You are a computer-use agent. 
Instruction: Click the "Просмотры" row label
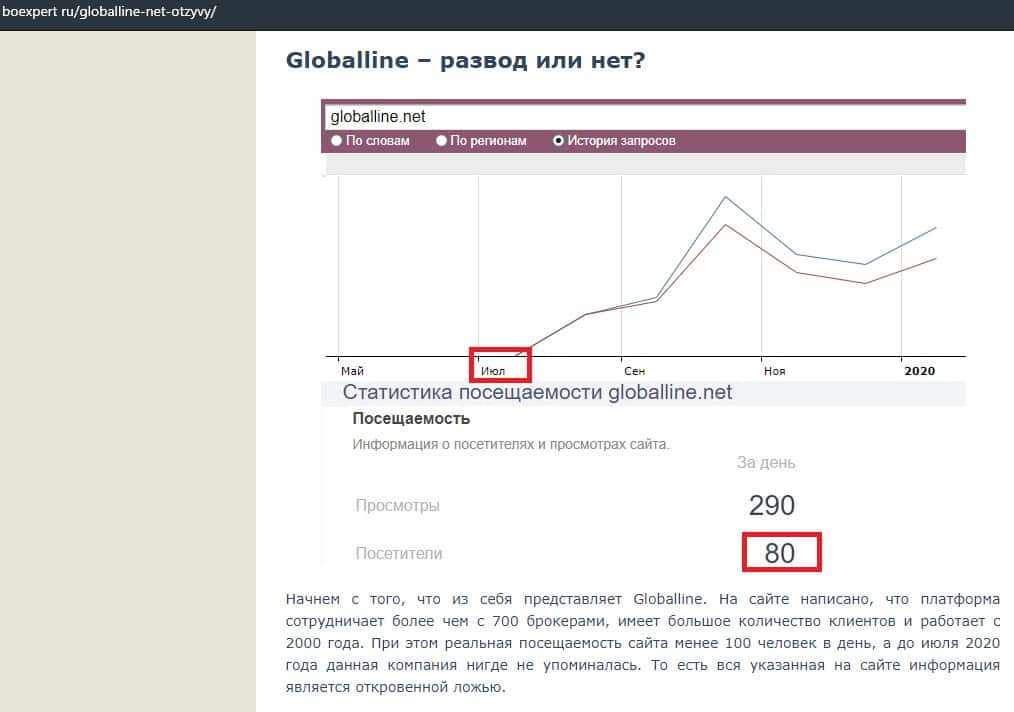397,505
